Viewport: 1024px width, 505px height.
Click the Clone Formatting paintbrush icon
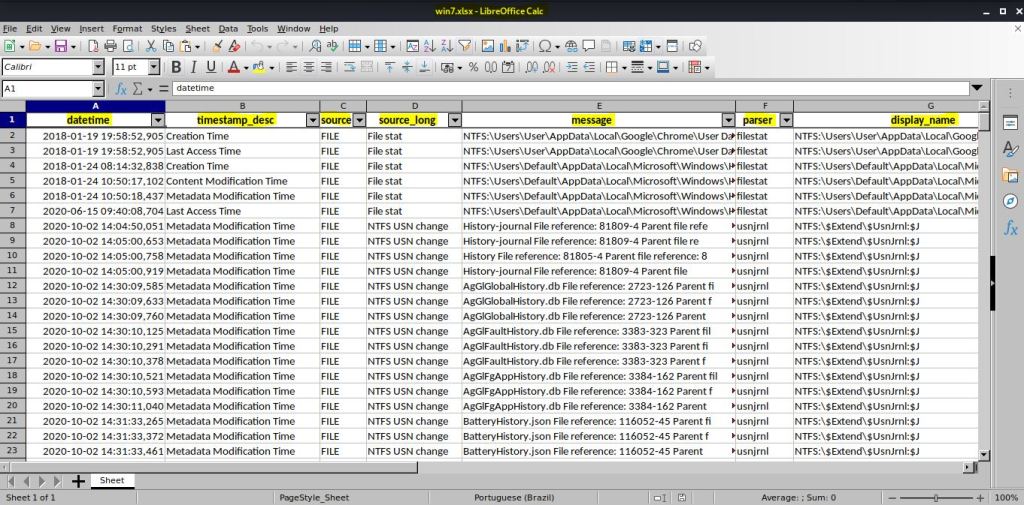[216, 46]
